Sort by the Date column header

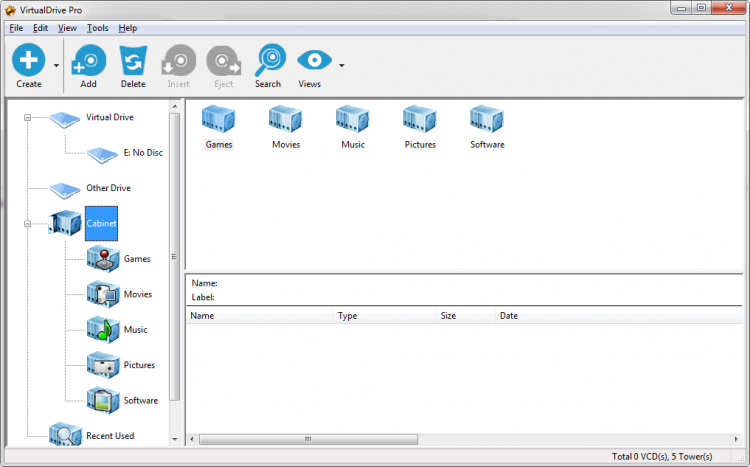tap(618, 316)
